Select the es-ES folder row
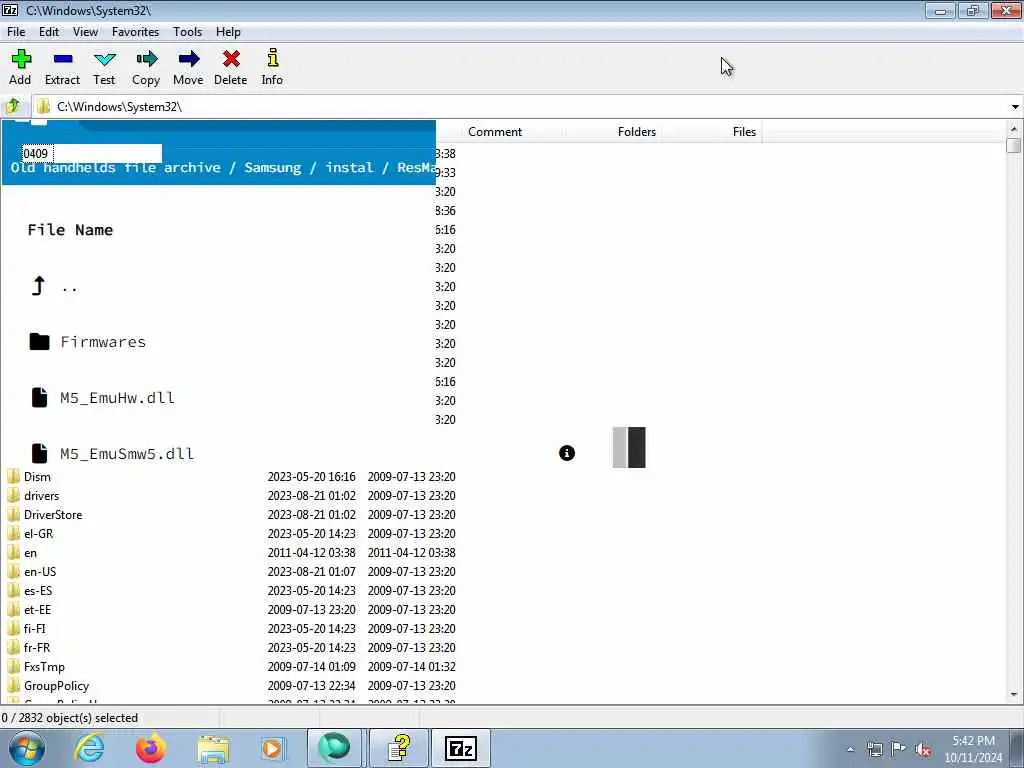 click(232, 590)
